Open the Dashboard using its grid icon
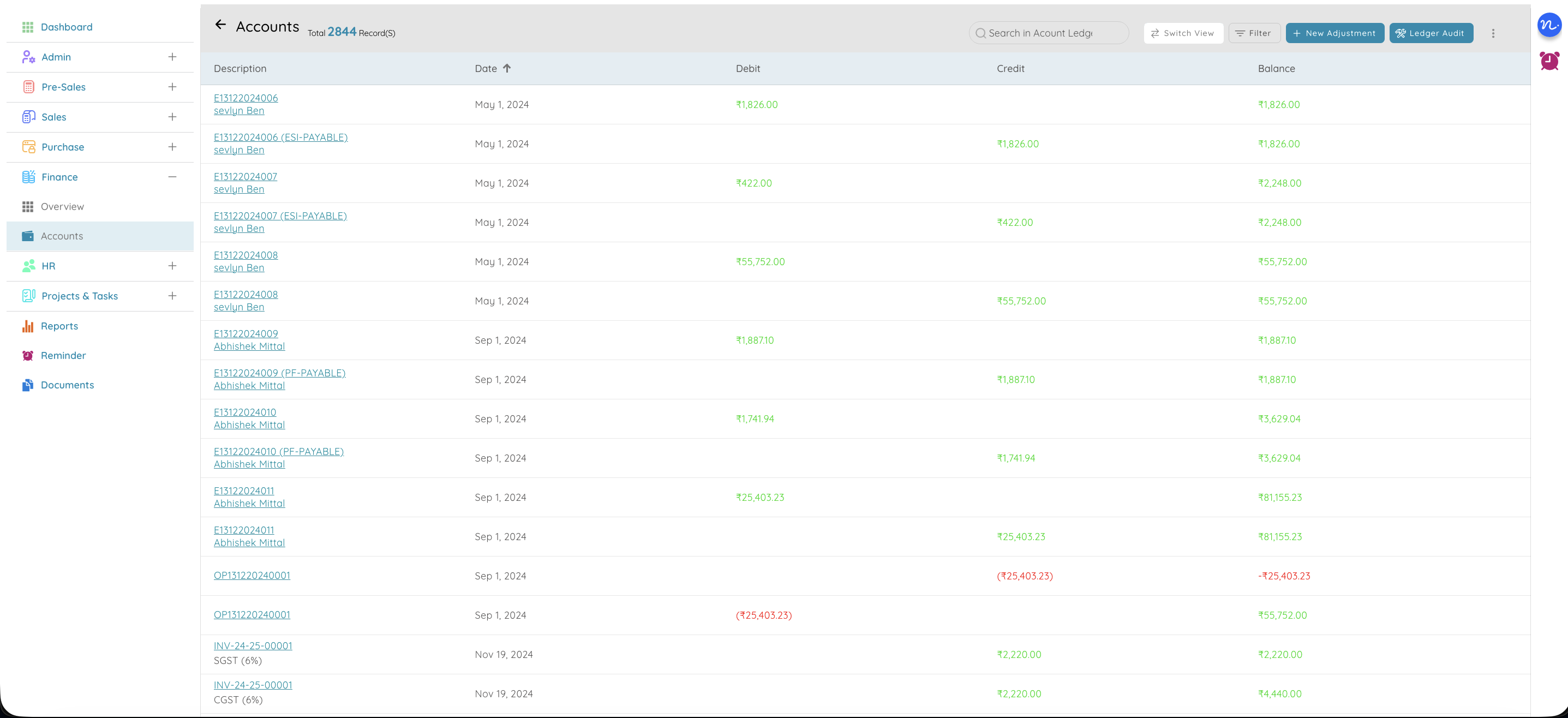Viewport: 1568px width, 718px height. click(x=28, y=27)
